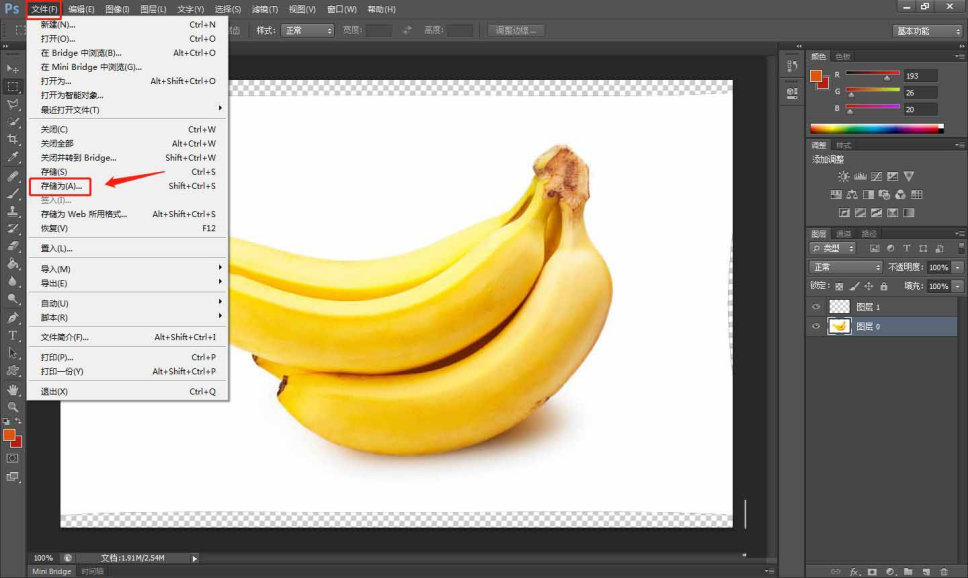Toggle visibility of 图层 0
The width and height of the screenshot is (968, 578).
pyautogui.click(x=816, y=327)
